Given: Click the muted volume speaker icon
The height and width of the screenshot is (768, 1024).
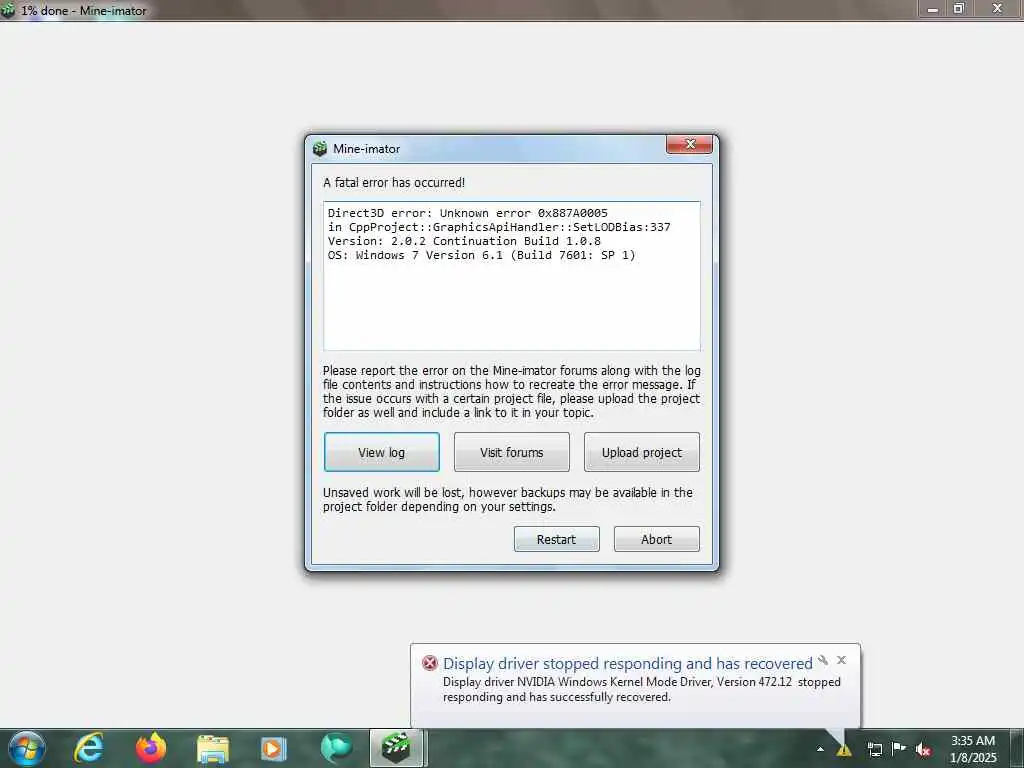Looking at the screenshot, I should point(923,749).
